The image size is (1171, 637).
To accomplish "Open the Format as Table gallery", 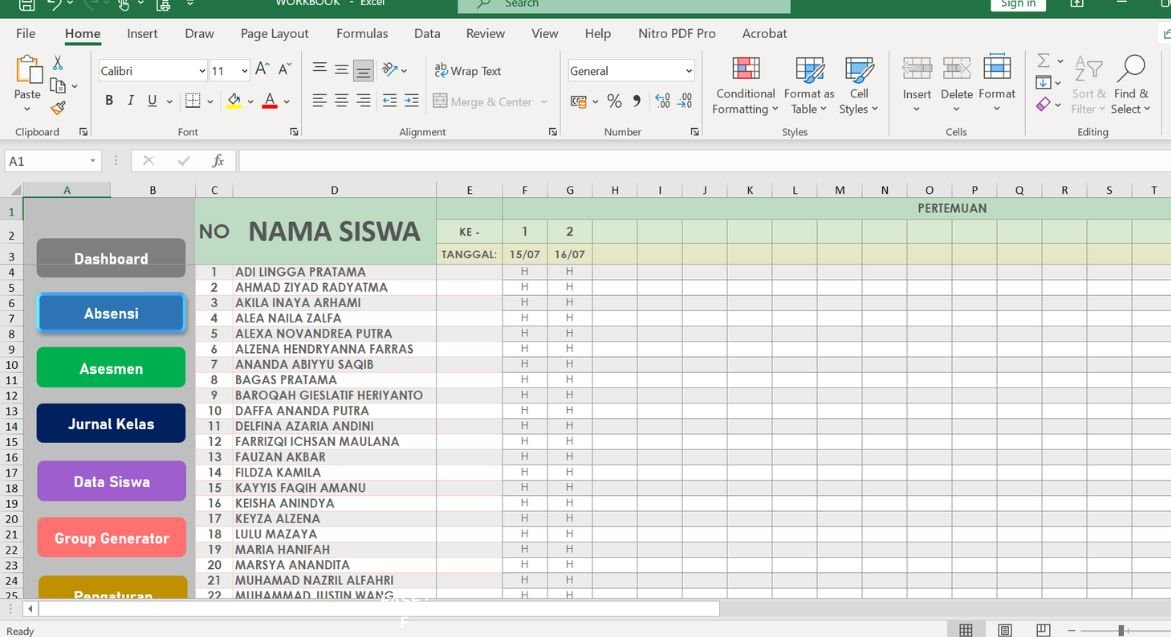I will tap(809, 85).
